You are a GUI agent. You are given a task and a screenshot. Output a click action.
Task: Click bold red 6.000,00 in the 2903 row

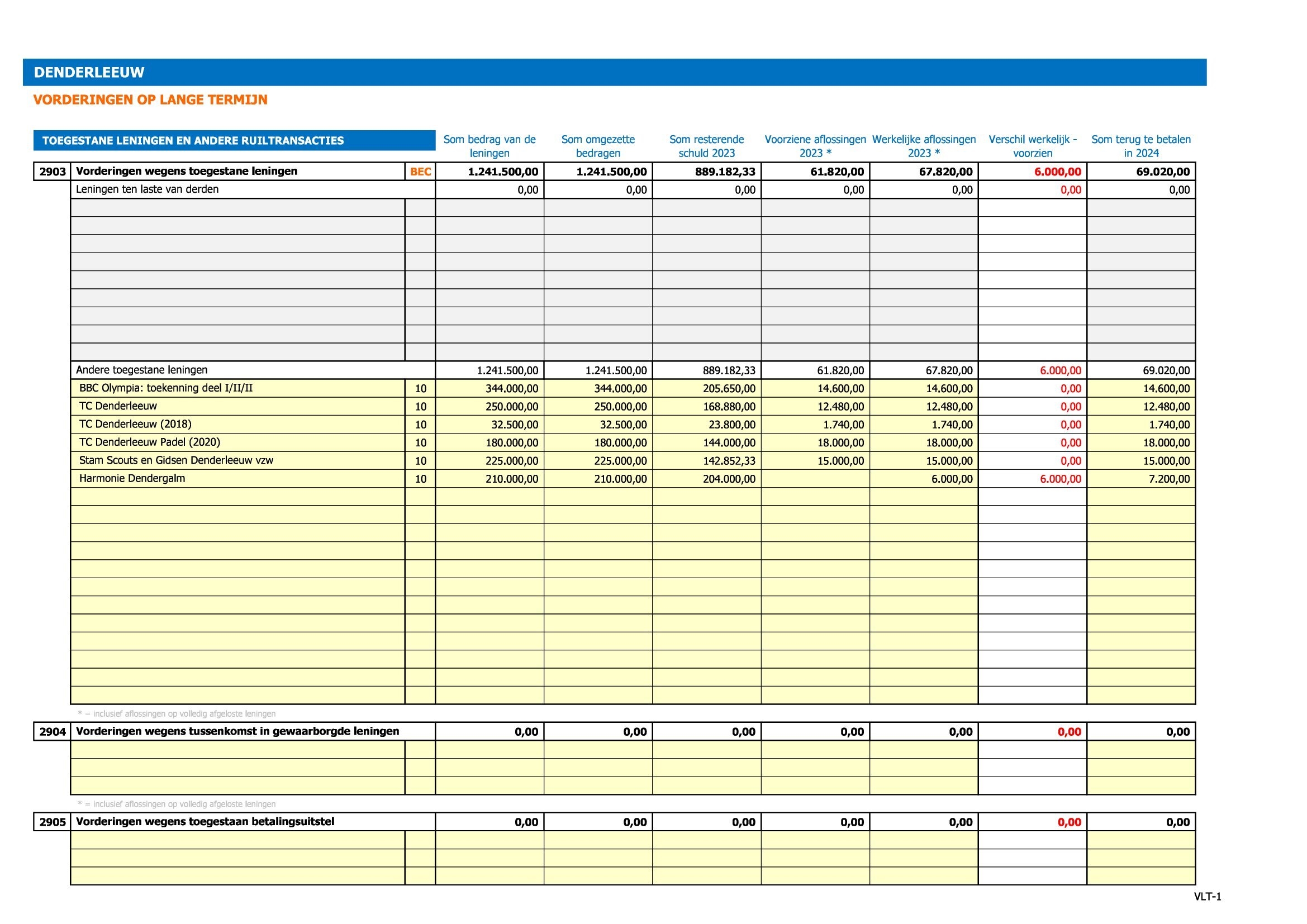[1058, 172]
